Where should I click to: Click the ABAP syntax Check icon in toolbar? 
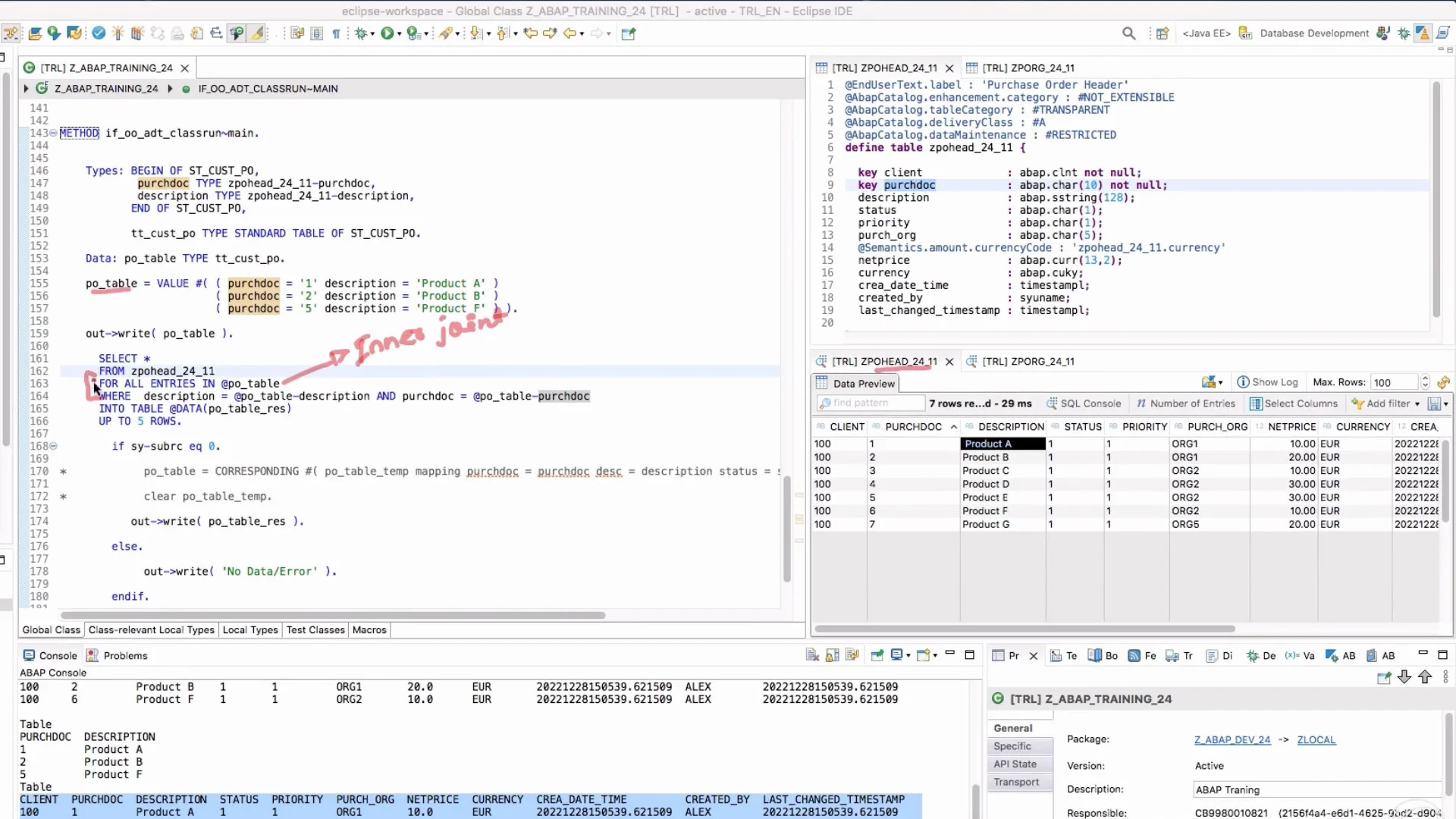(99, 33)
